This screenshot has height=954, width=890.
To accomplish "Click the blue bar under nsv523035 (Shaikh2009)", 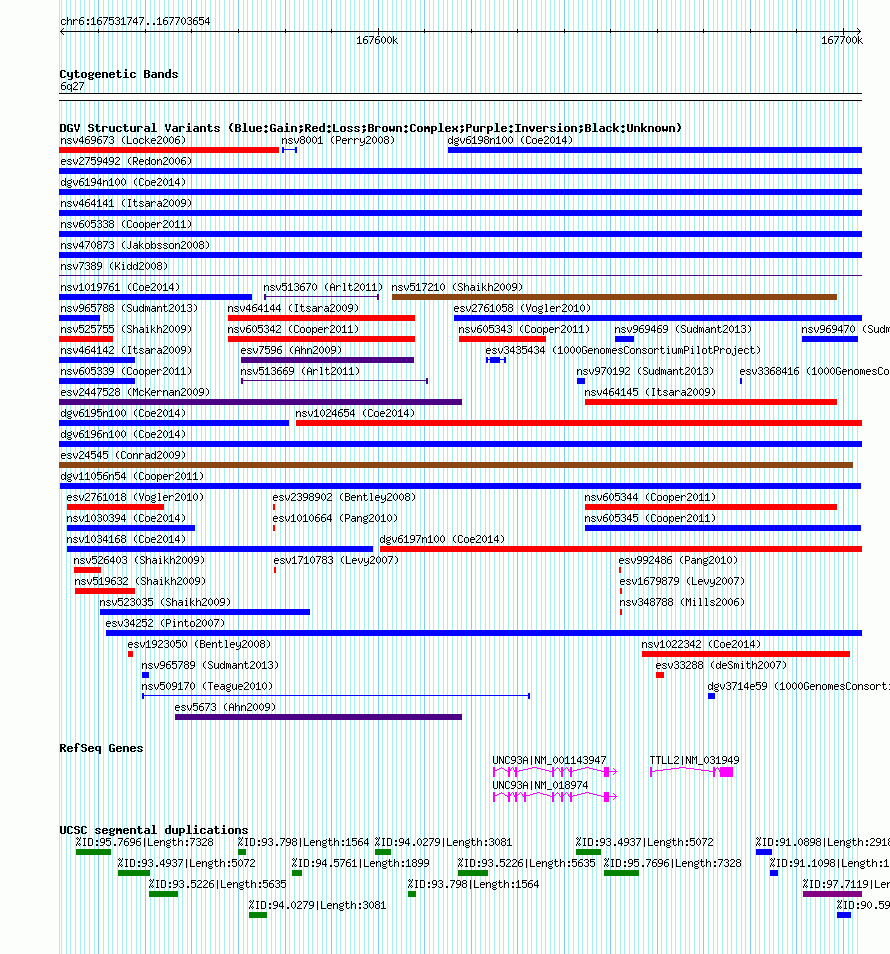I will click(205, 612).
